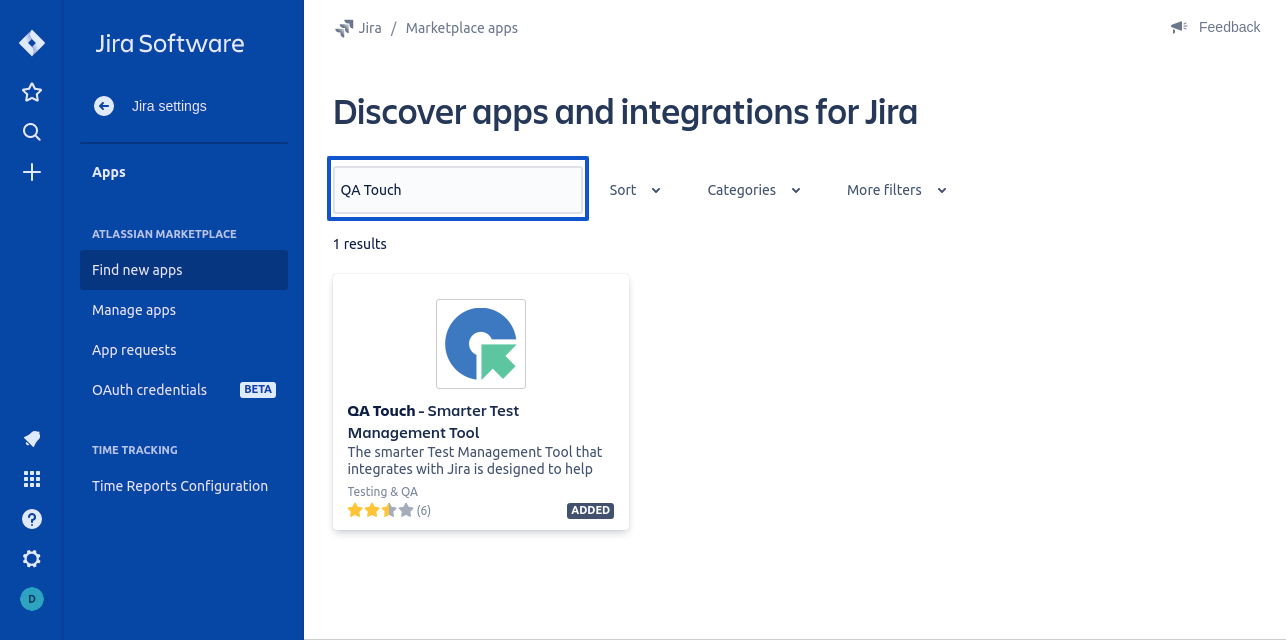Click the '1 results' text
Screen dimensions: 1286x640
360,244
